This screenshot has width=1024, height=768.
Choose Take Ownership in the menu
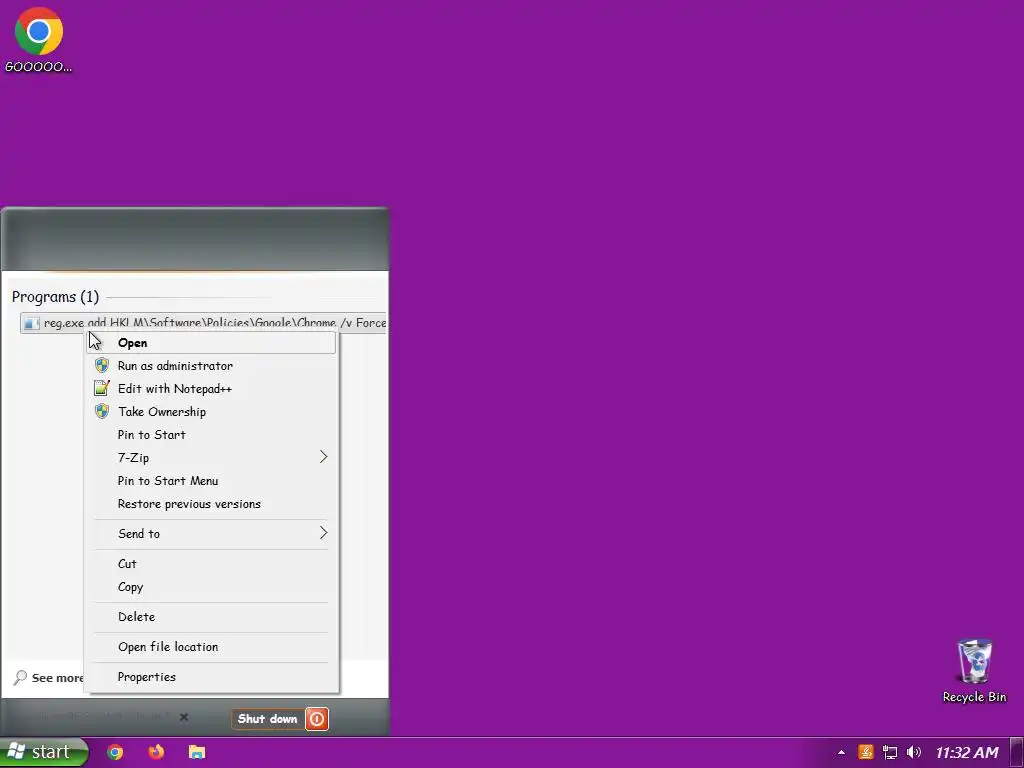click(211, 411)
